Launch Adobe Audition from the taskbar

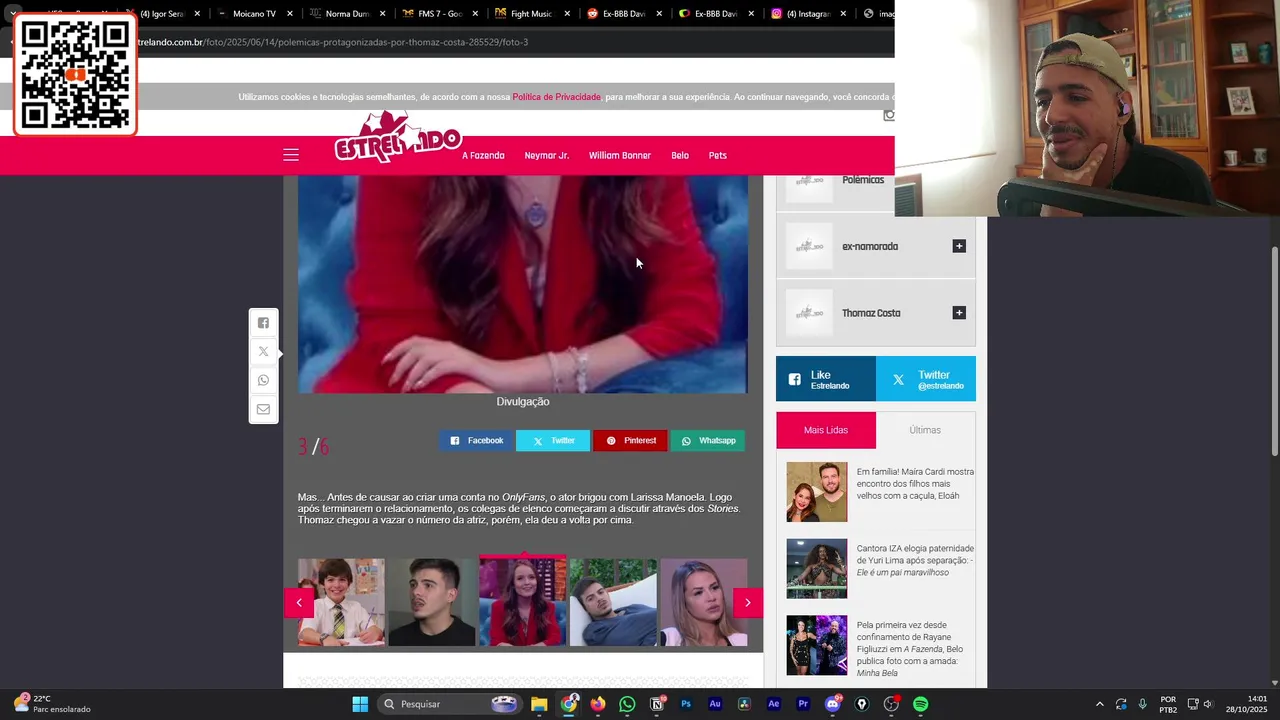pos(715,704)
